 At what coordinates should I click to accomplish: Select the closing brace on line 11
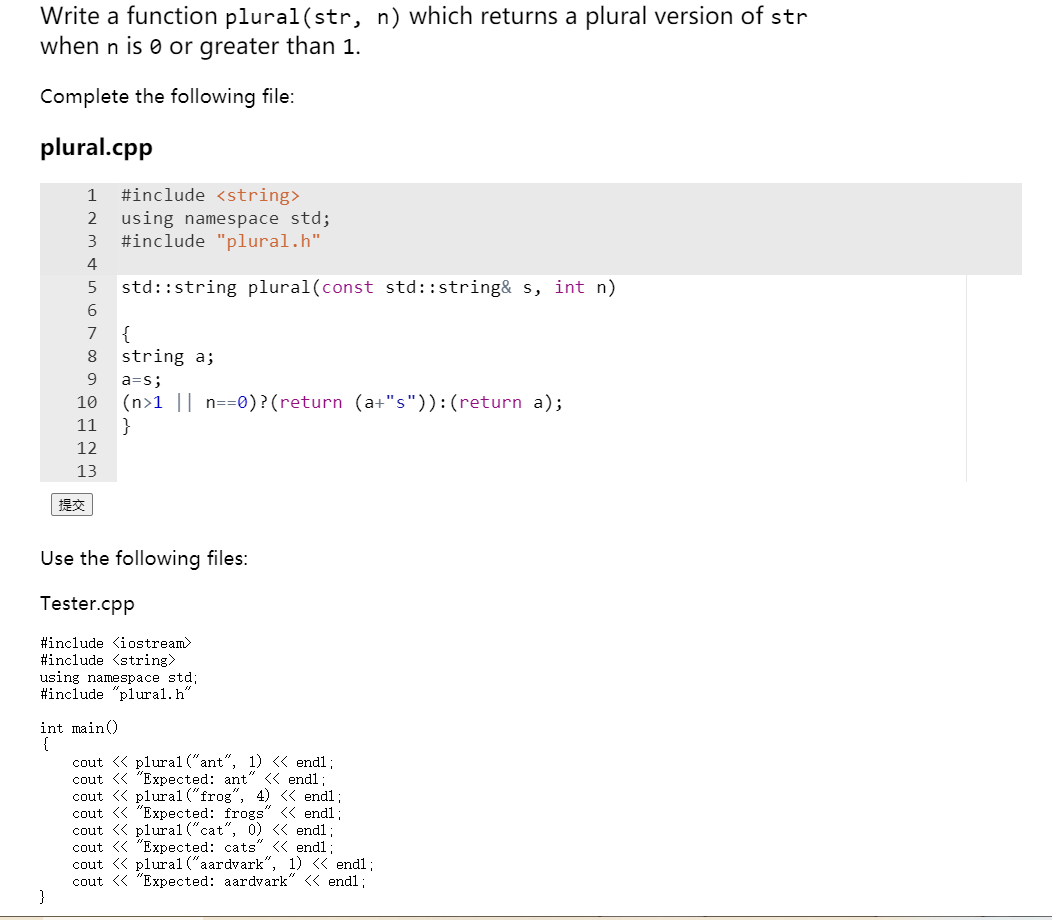click(x=125, y=425)
